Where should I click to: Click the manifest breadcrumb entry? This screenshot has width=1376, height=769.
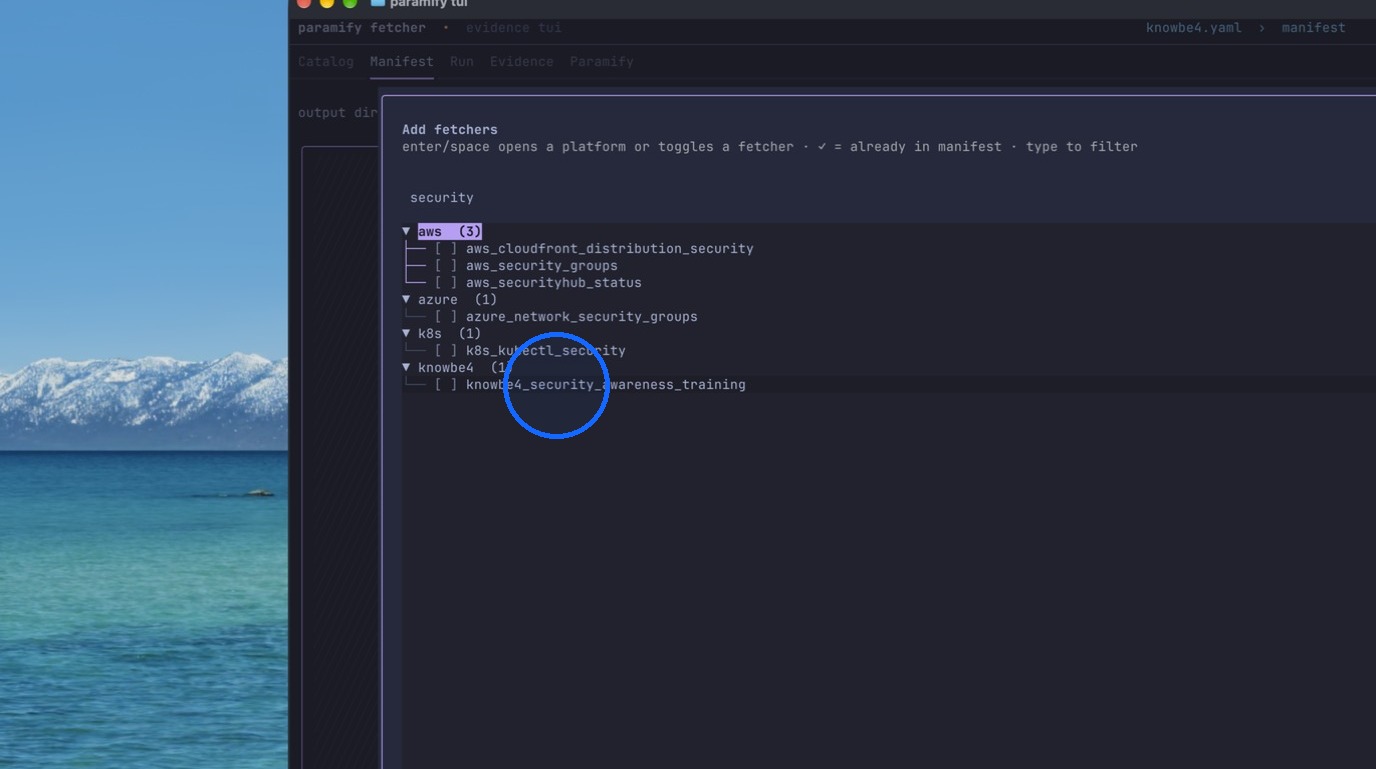[x=1314, y=28]
